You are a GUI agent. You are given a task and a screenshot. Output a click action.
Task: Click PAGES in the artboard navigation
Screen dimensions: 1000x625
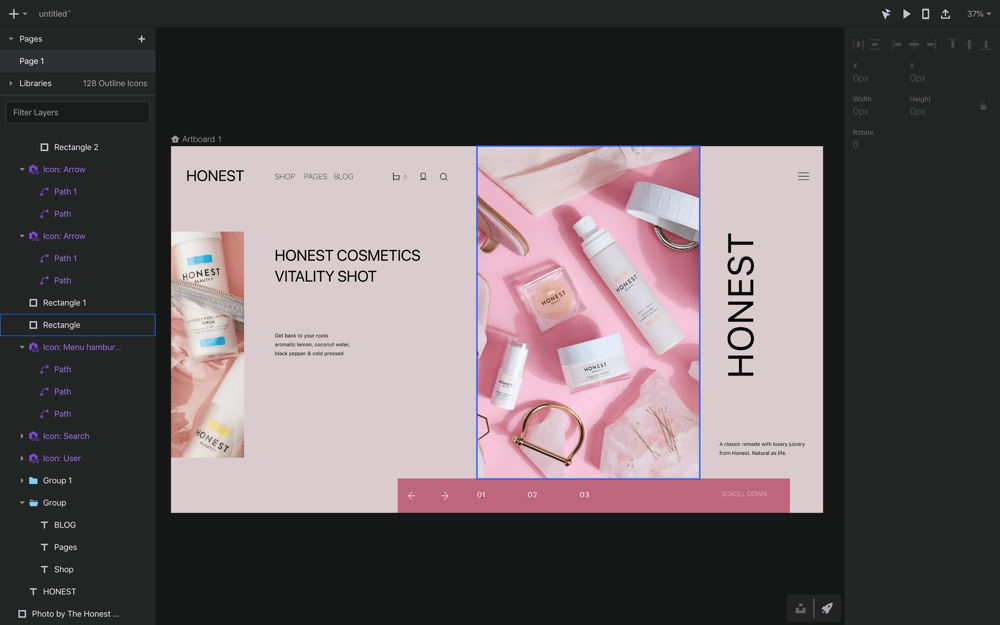(x=315, y=177)
